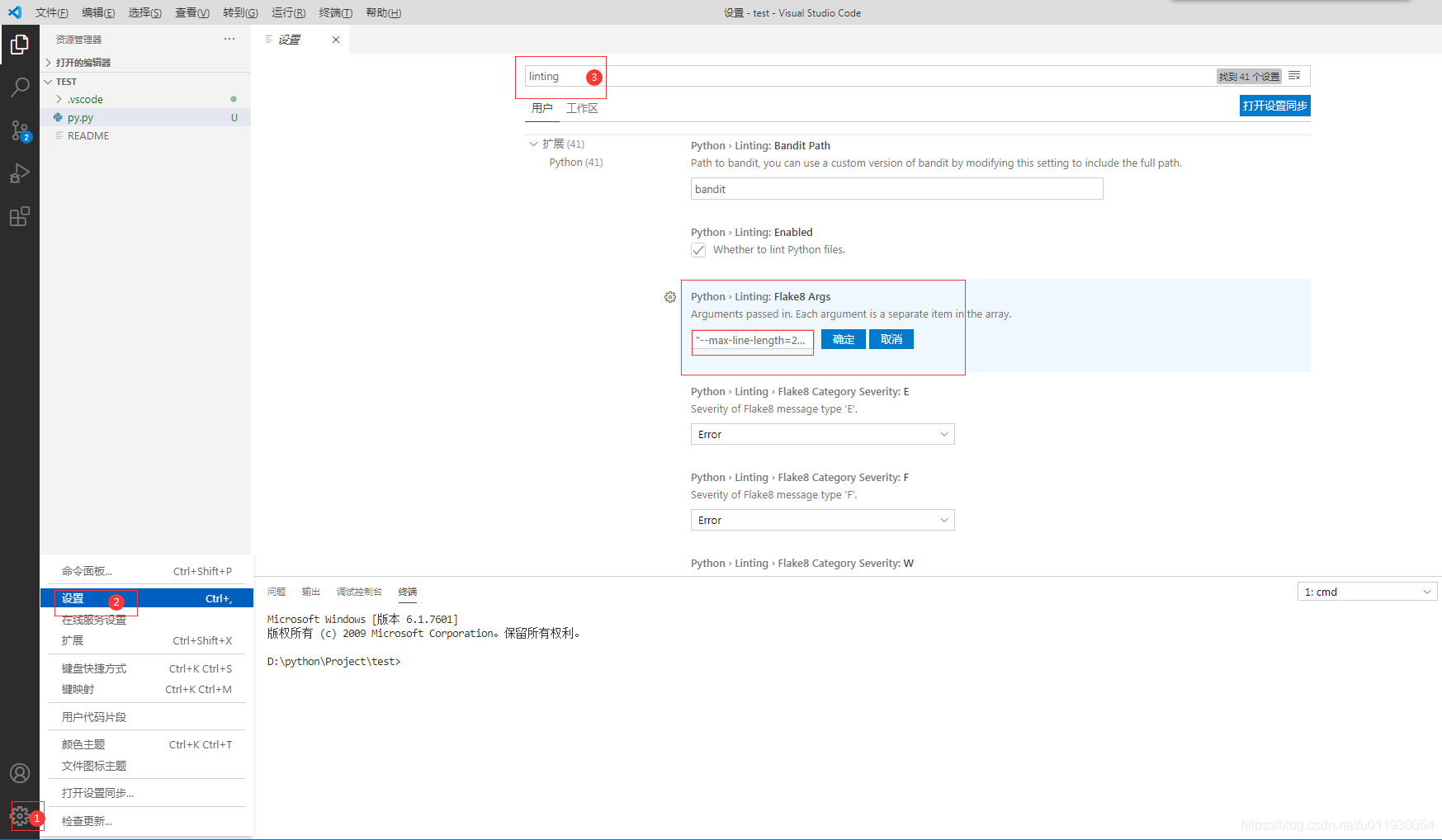Switch to the 调试控制台 panel tab
1442x840 pixels.
pos(359,592)
